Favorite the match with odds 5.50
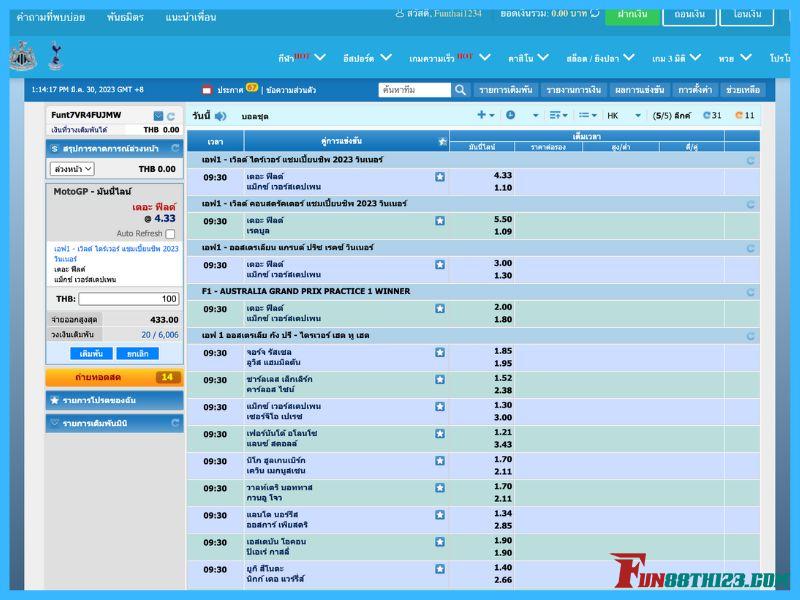 click(440, 220)
